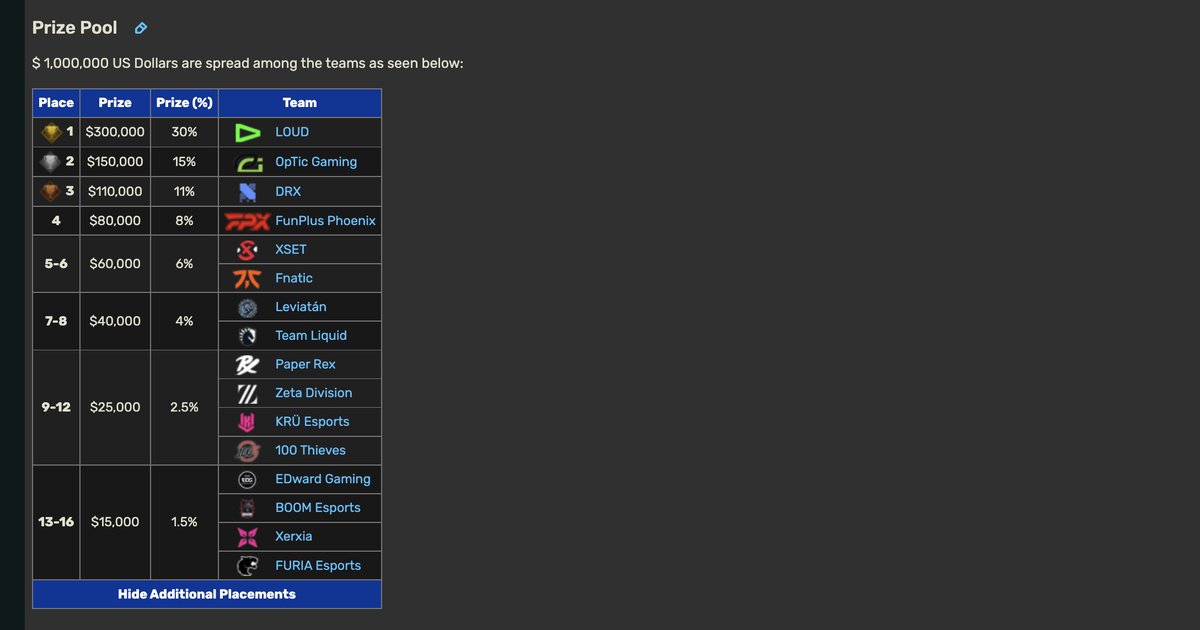The image size is (1200, 630).
Task: Click the FURIA Esports logo icon
Action: tap(247, 566)
